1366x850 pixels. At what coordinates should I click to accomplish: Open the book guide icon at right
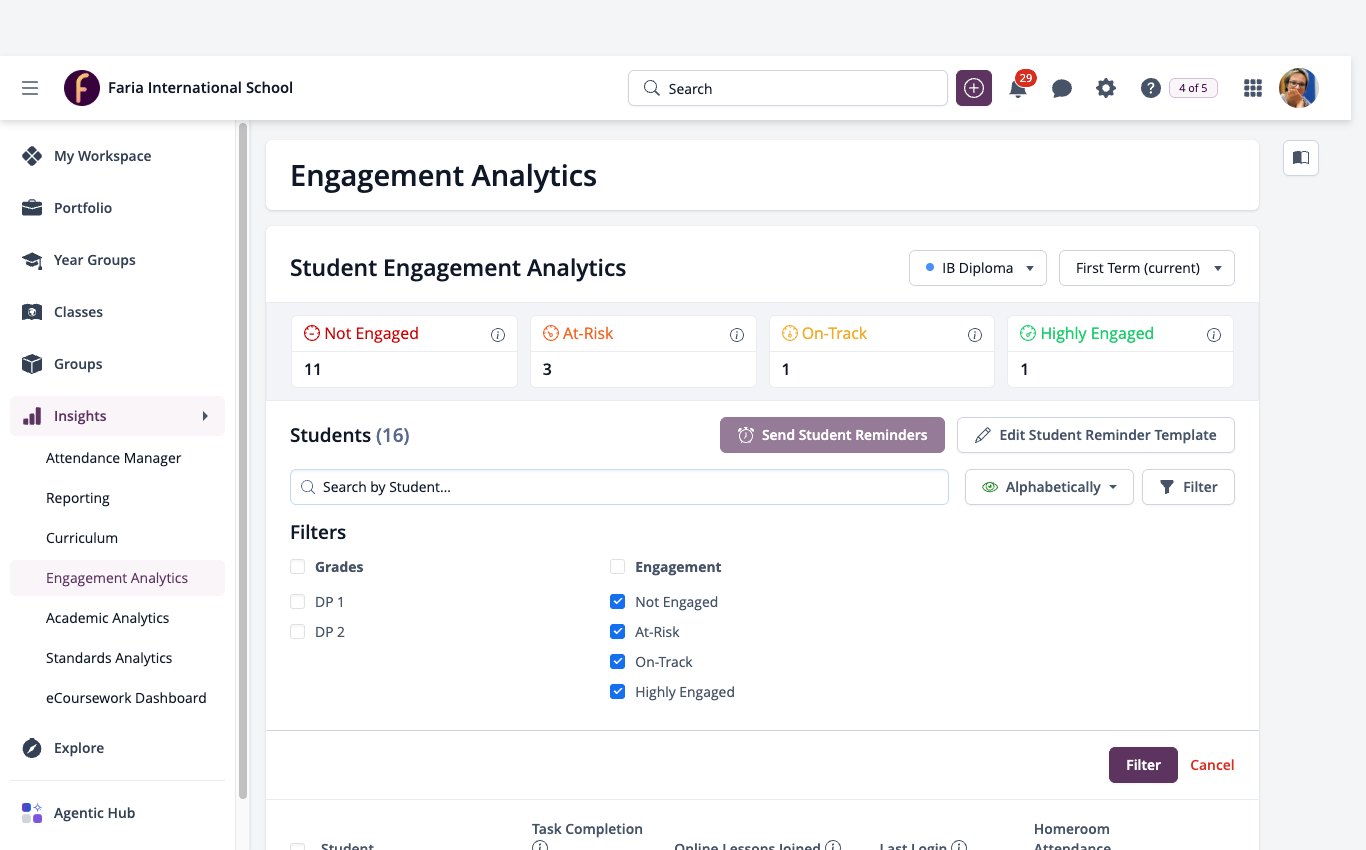tap(1301, 158)
